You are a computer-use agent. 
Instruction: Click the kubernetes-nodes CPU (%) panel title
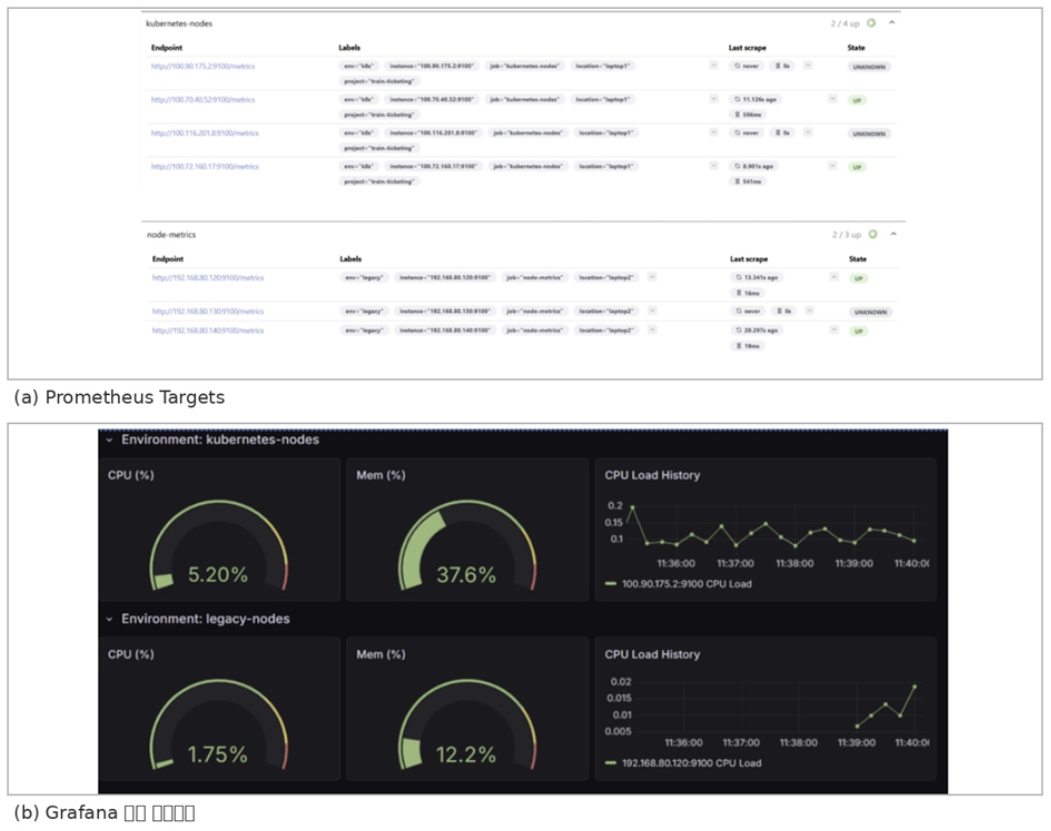131,475
